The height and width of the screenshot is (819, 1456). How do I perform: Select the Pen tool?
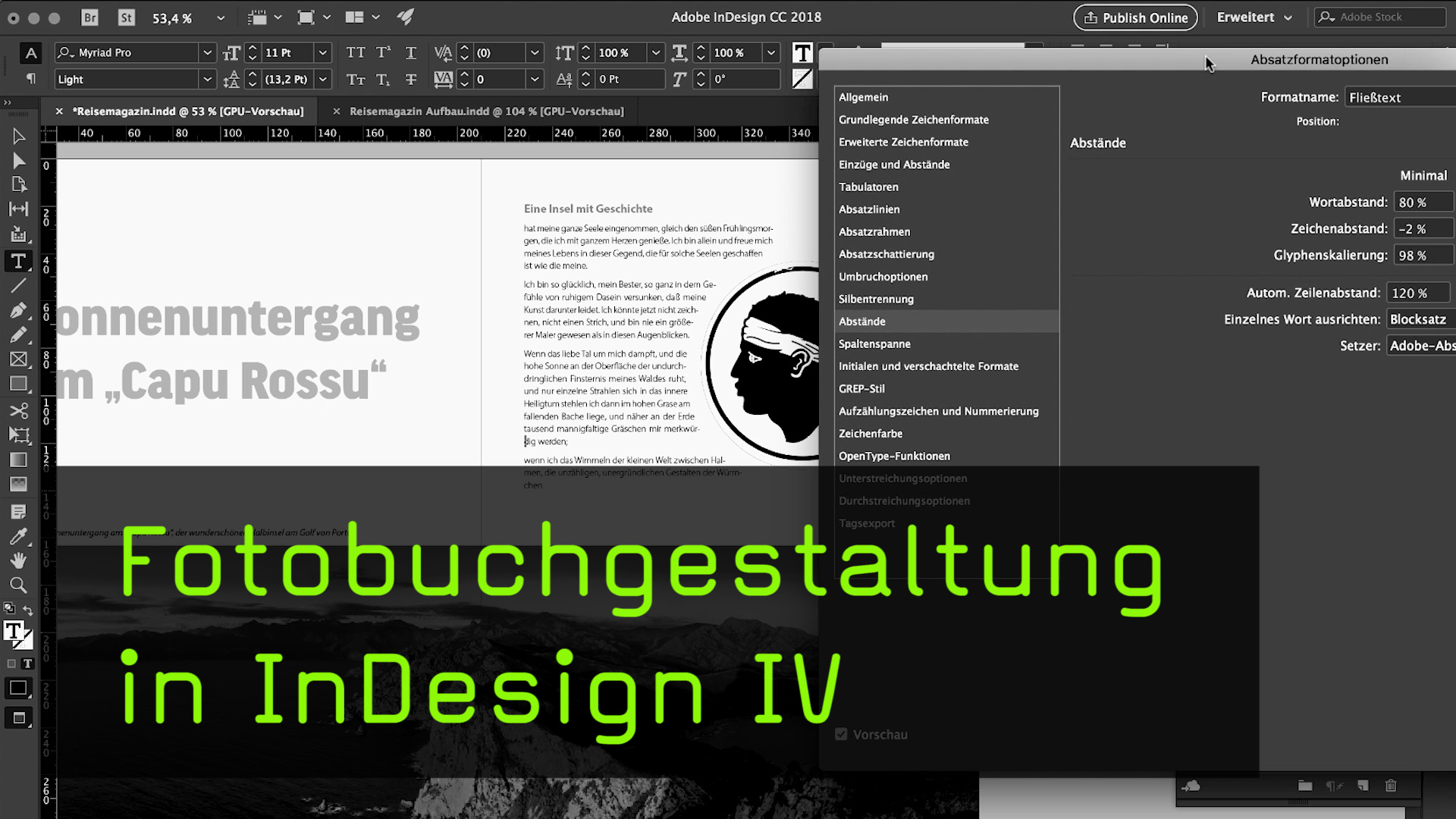click(19, 311)
